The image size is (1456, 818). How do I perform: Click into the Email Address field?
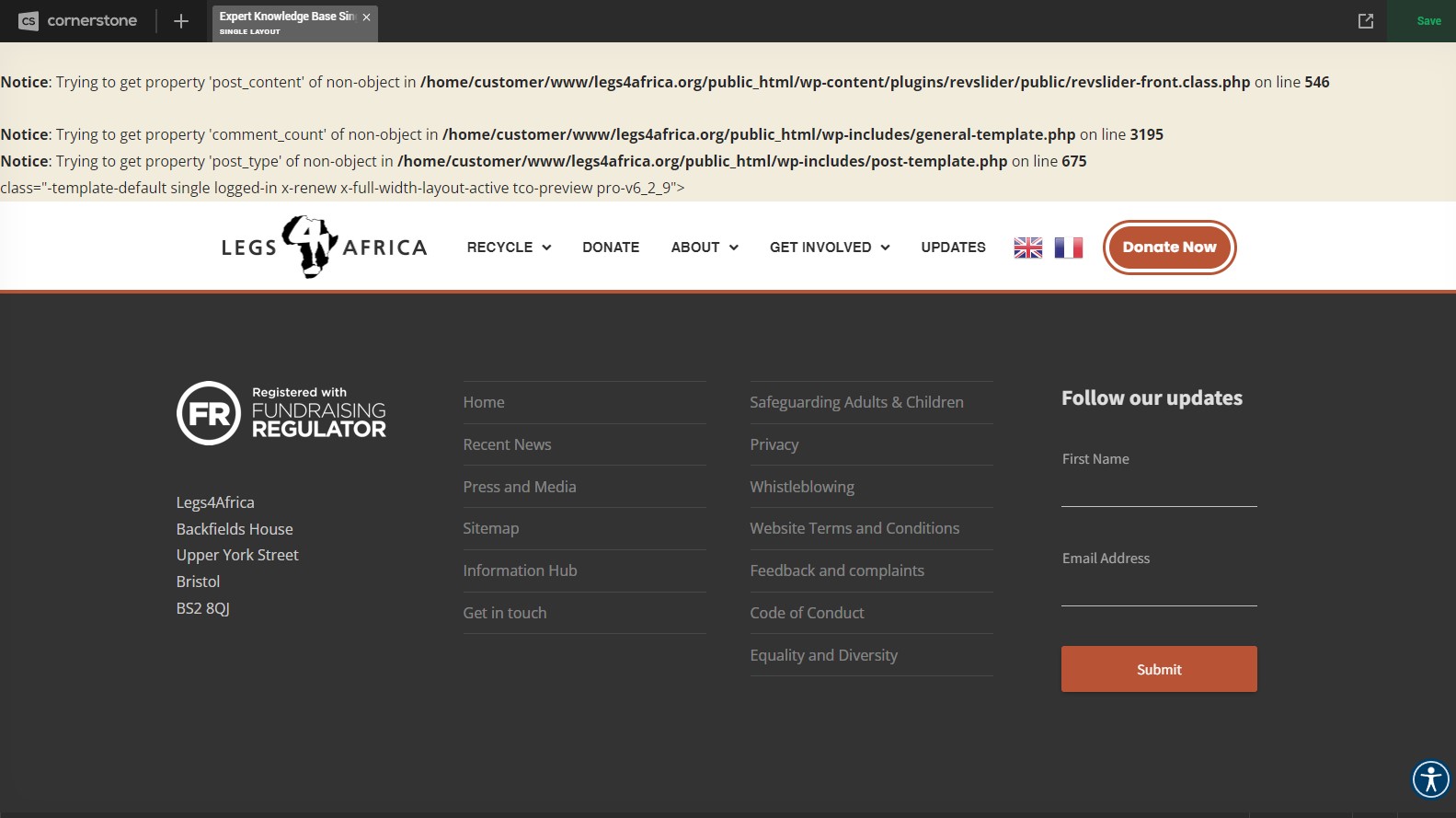click(x=1159, y=590)
